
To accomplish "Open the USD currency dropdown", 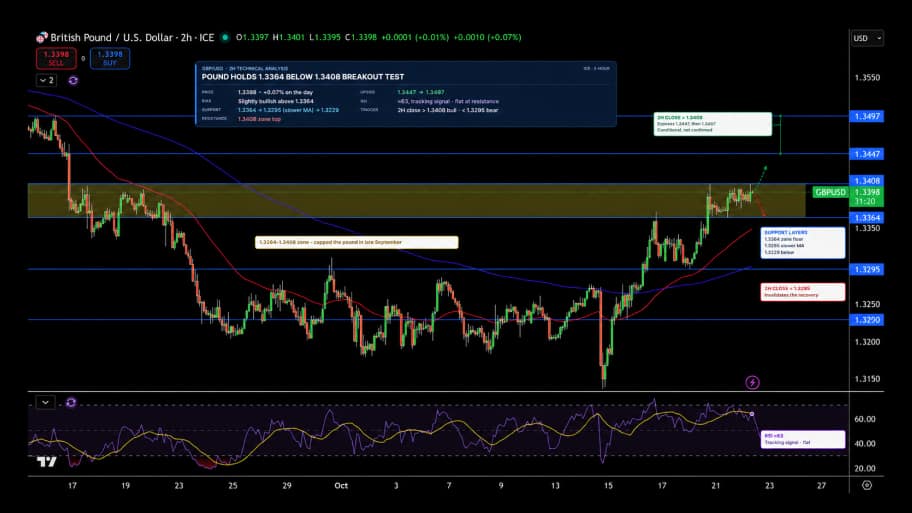I will [867, 38].
